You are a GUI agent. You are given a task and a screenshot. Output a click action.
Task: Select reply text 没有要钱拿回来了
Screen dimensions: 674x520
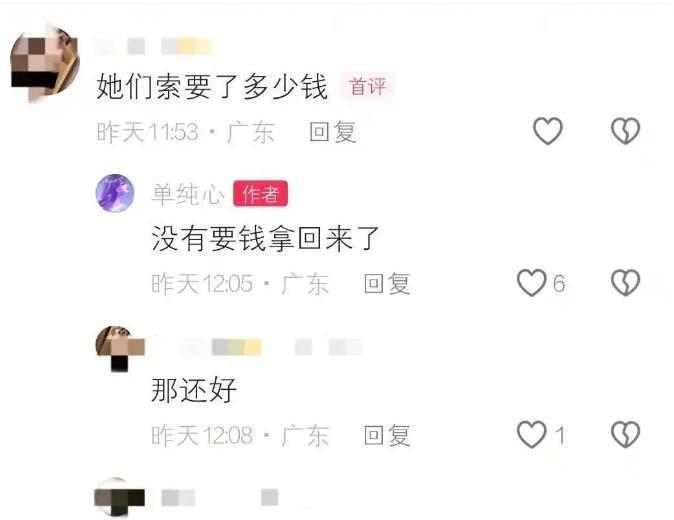click(x=265, y=239)
